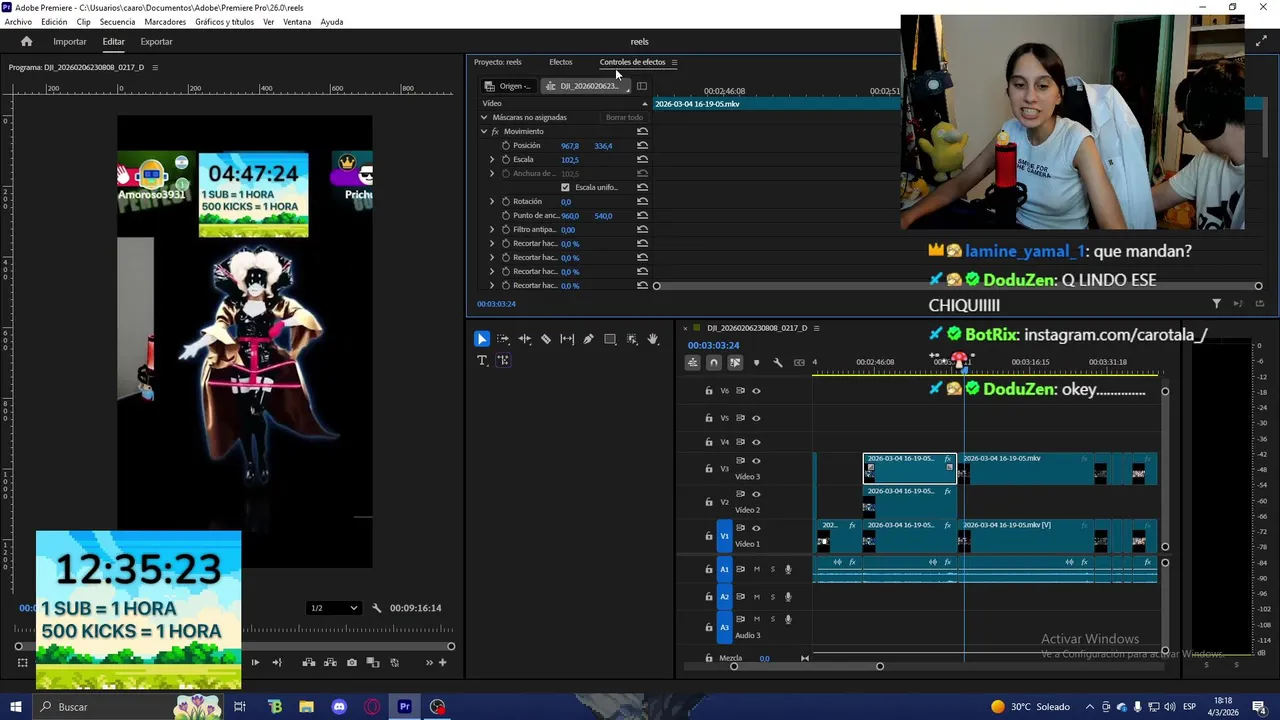1280x720 pixels.
Task: Click the timeline timecode 00:03:03:24
Action: click(x=713, y=345)
